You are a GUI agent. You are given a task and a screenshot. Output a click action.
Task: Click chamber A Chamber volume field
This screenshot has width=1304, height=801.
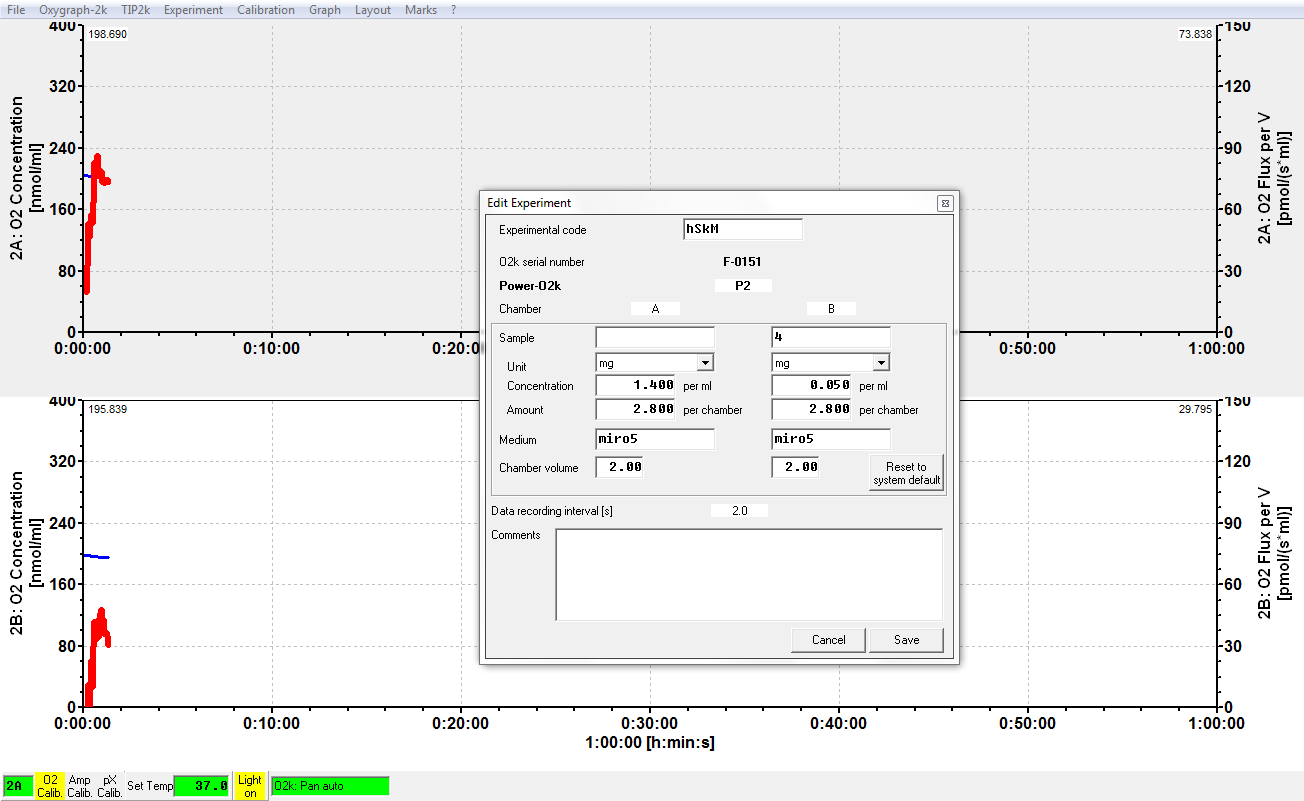[x=619, y=467]
